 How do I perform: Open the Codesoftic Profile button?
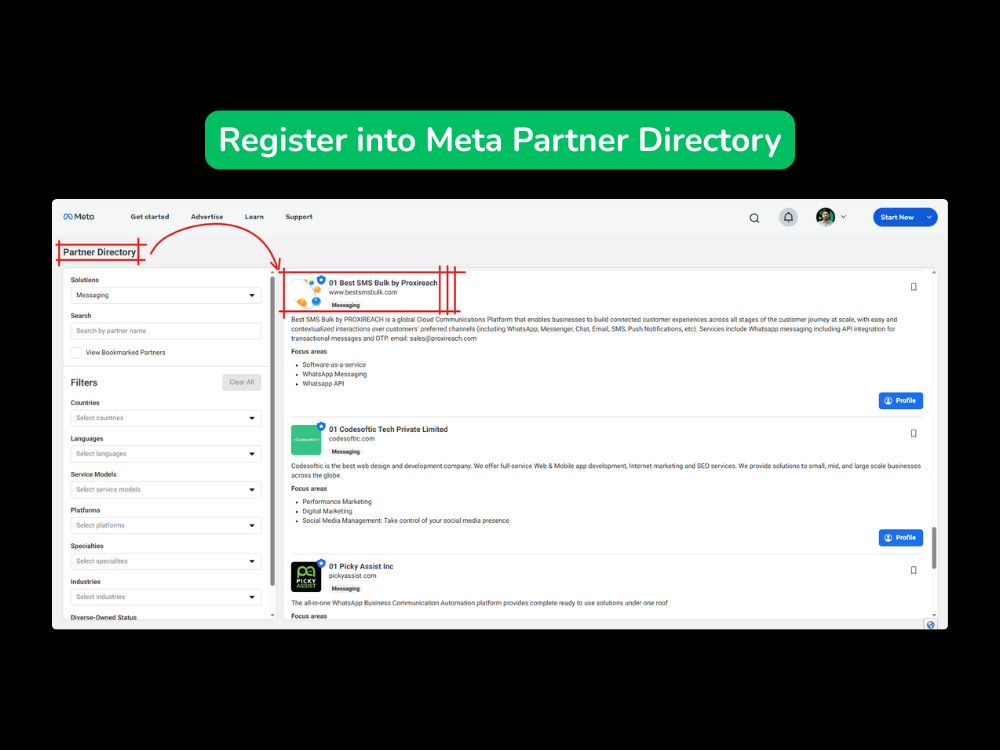901,538
